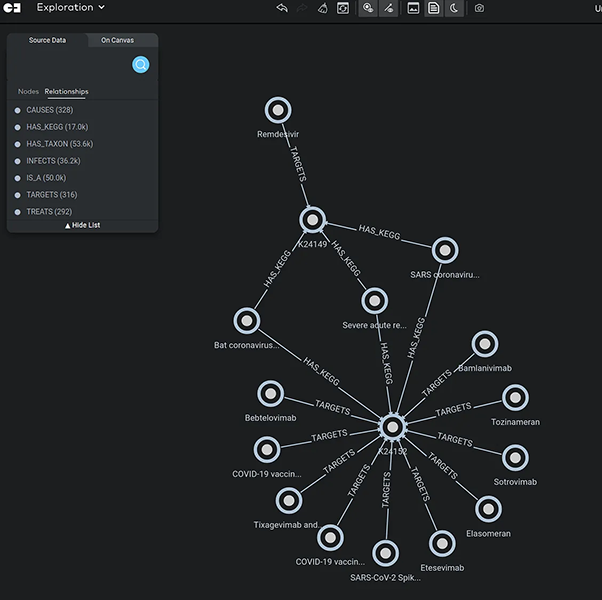Select the Bat coronavirus... node
Screen dimensions: 602x600
(247, 321)
